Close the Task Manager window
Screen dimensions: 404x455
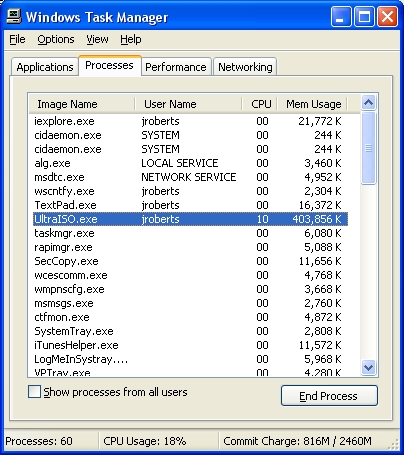[387, 16]
